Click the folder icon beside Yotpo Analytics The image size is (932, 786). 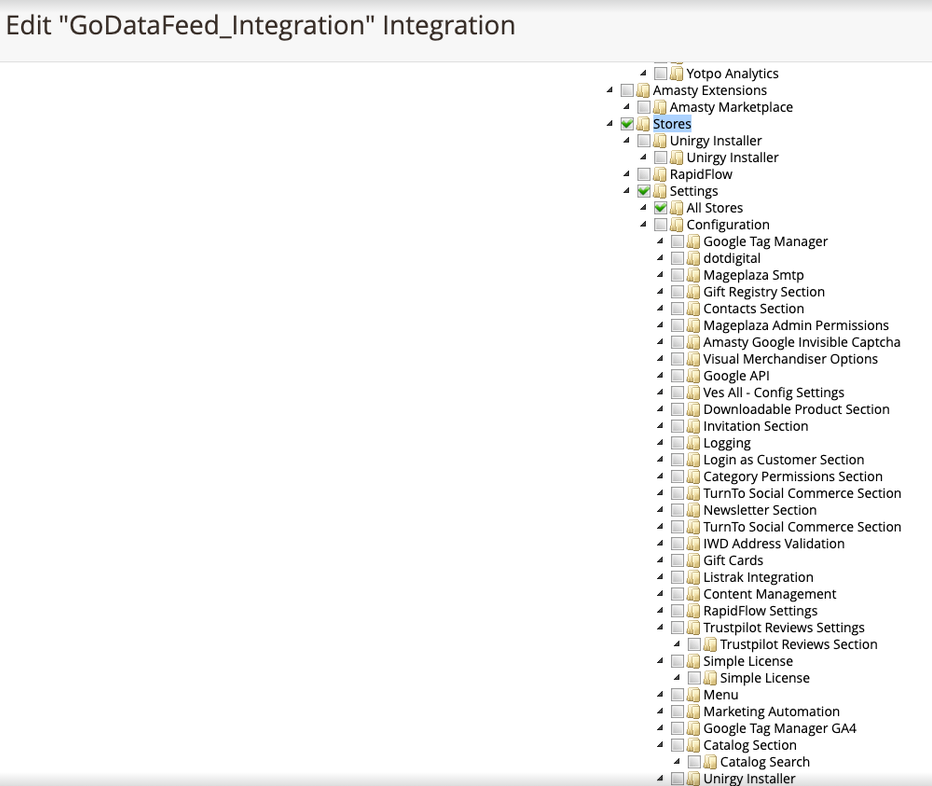[x=676, y=73]
